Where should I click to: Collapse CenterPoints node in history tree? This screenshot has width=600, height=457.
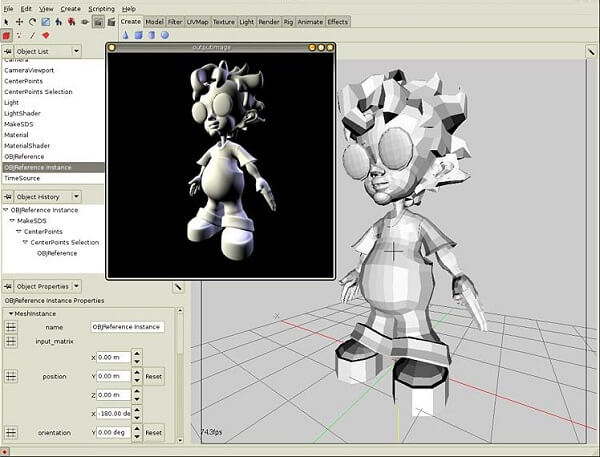pyautogui.click(x=19, y=231)
